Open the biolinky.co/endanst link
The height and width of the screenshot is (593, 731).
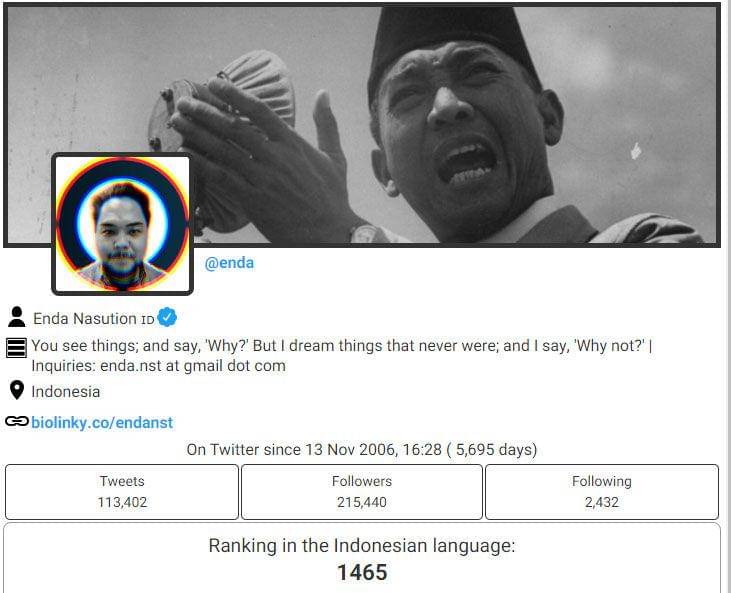[102, 423]
